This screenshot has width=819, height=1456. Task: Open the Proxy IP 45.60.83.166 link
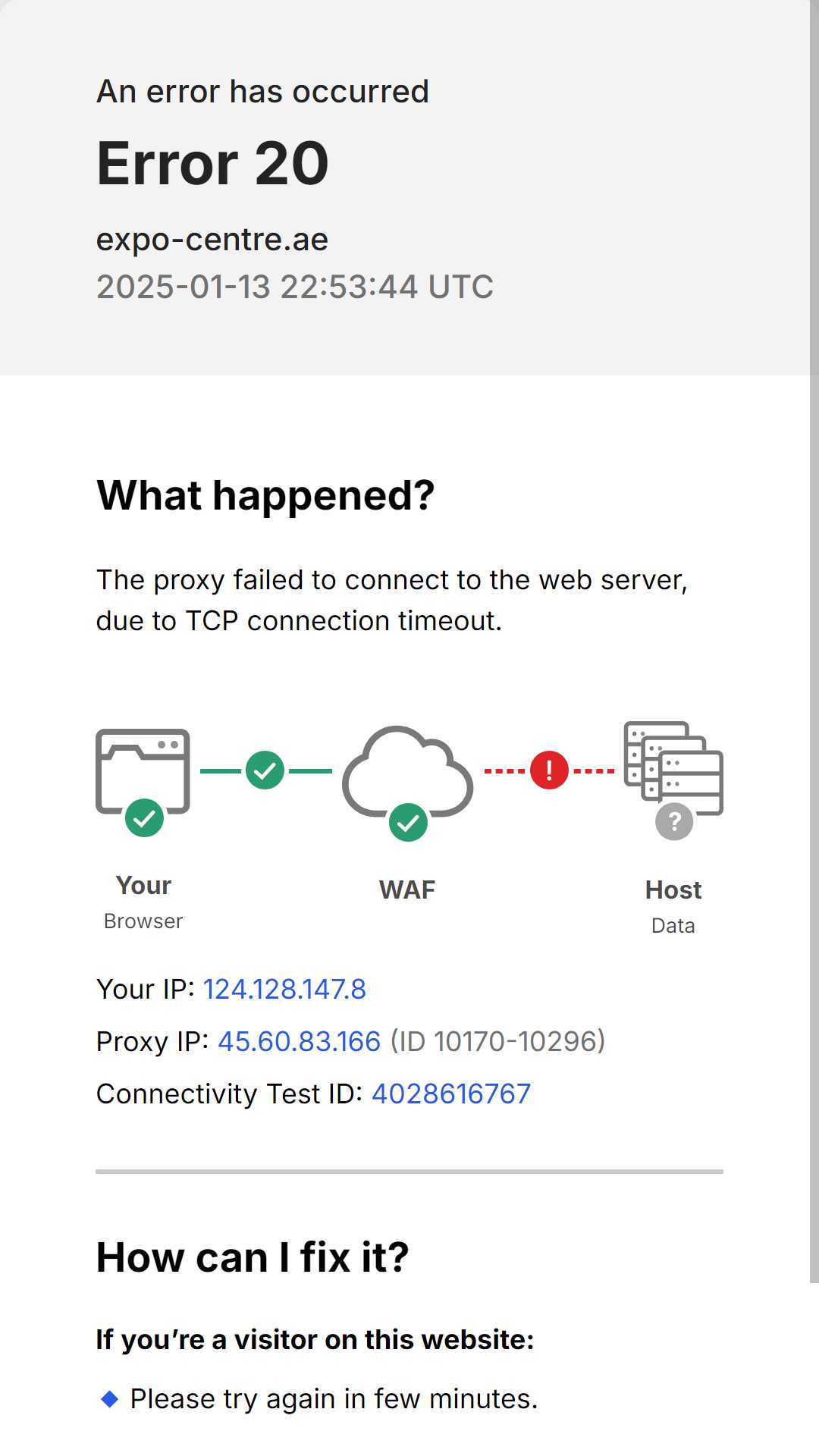point(299,1041)
